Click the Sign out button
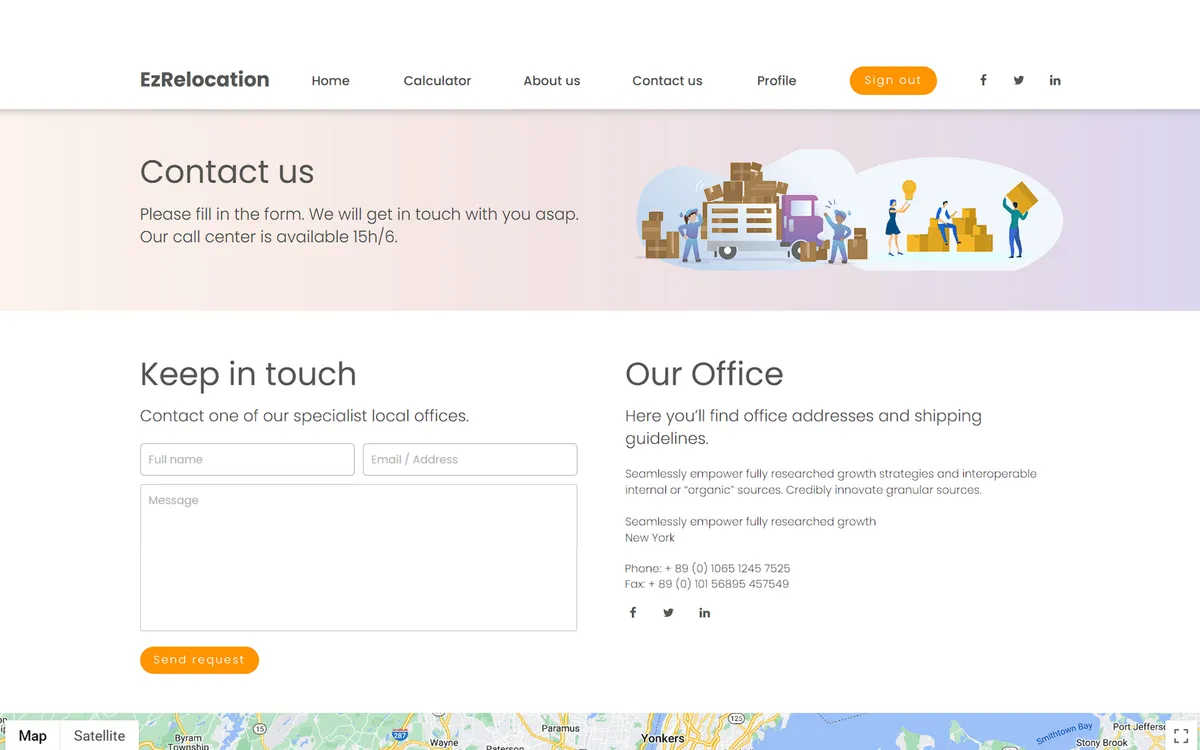Viewport: 1200px width, 750px height. coord(893,80)
